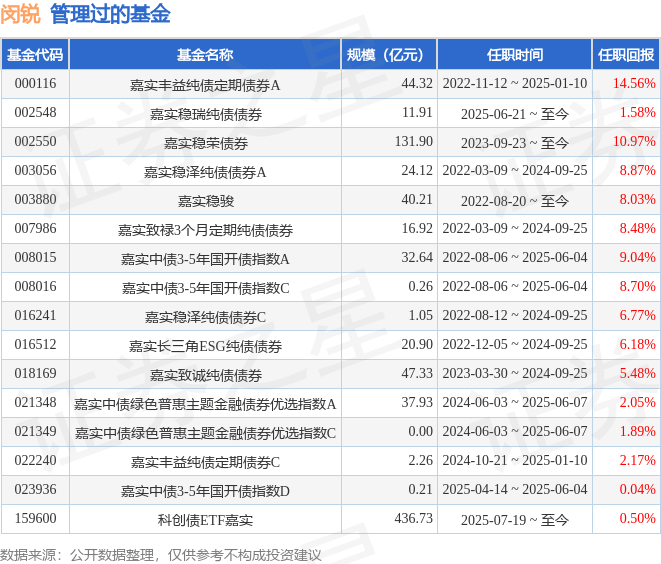Open fund 嘉实丰益纯债定期债券A
Viewport: 661px width, 564px height.
pos(205,85)
